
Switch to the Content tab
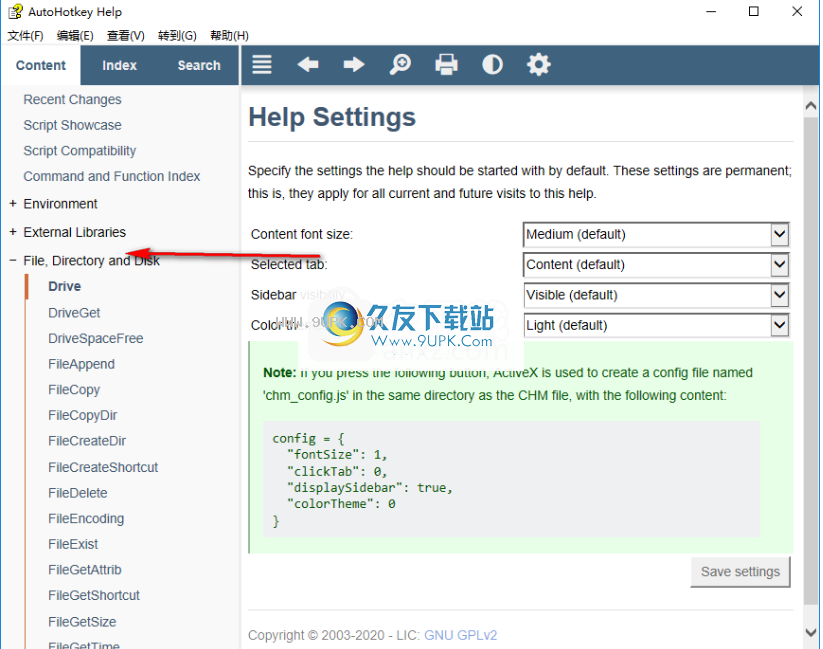pyautogui.click(x=40, y=65)
